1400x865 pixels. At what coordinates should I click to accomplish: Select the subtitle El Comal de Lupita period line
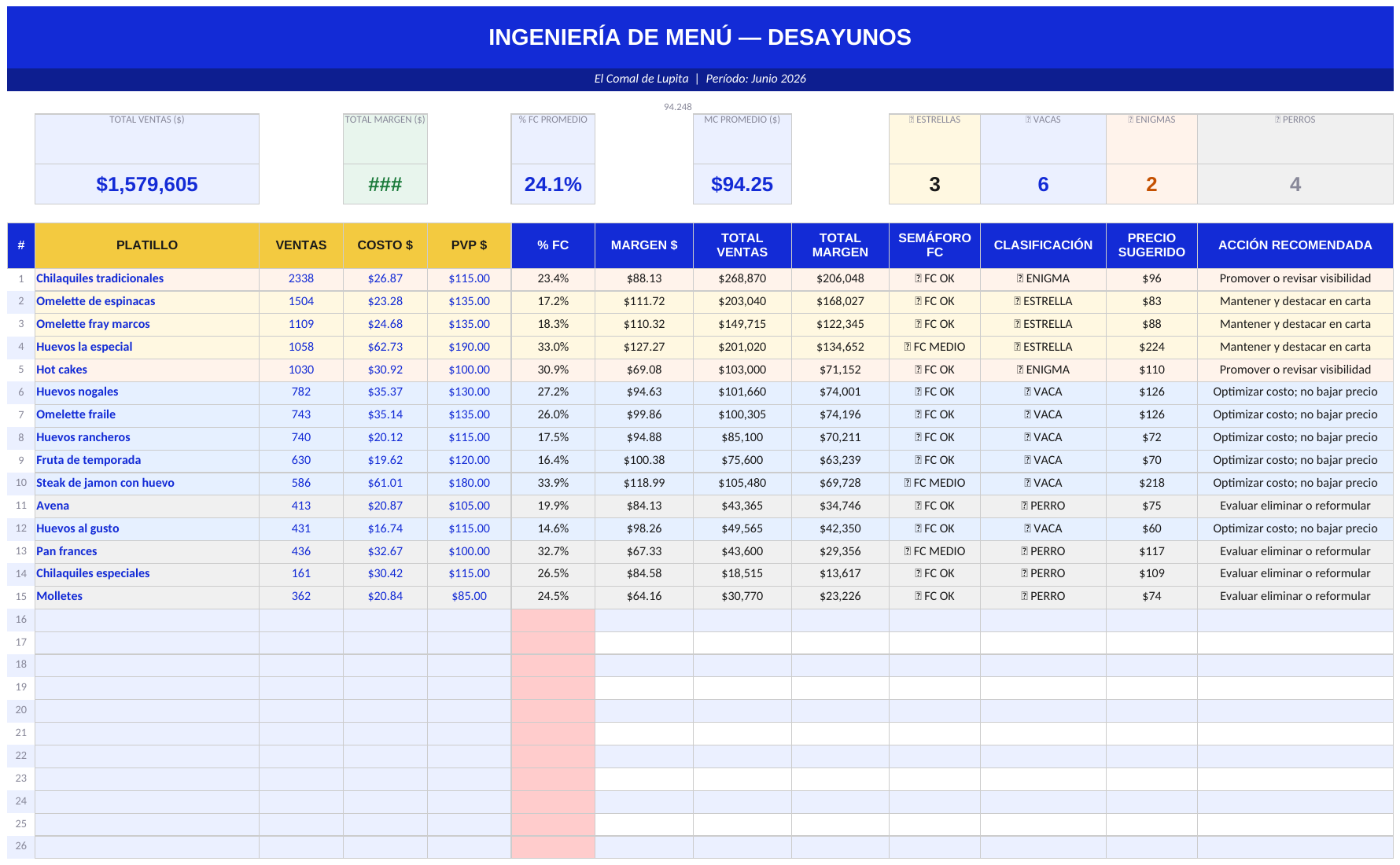[699, 79]
